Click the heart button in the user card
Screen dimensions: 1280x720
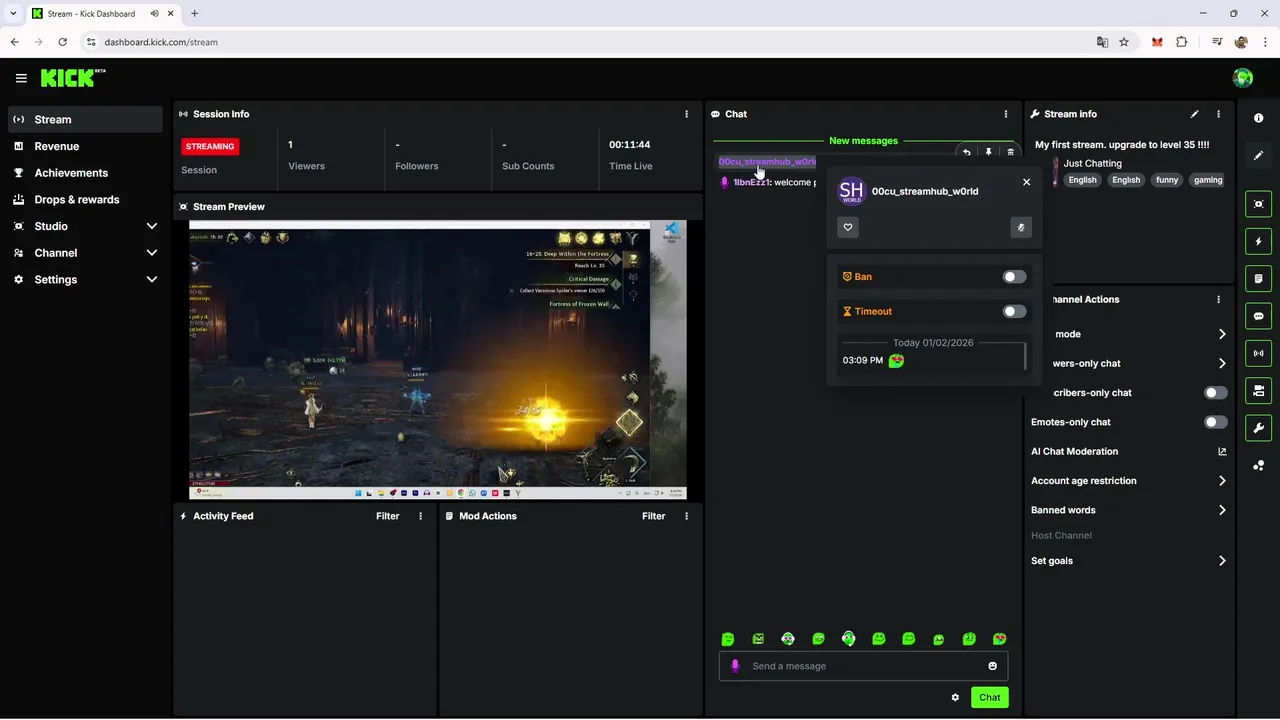(x=848, y=227)
